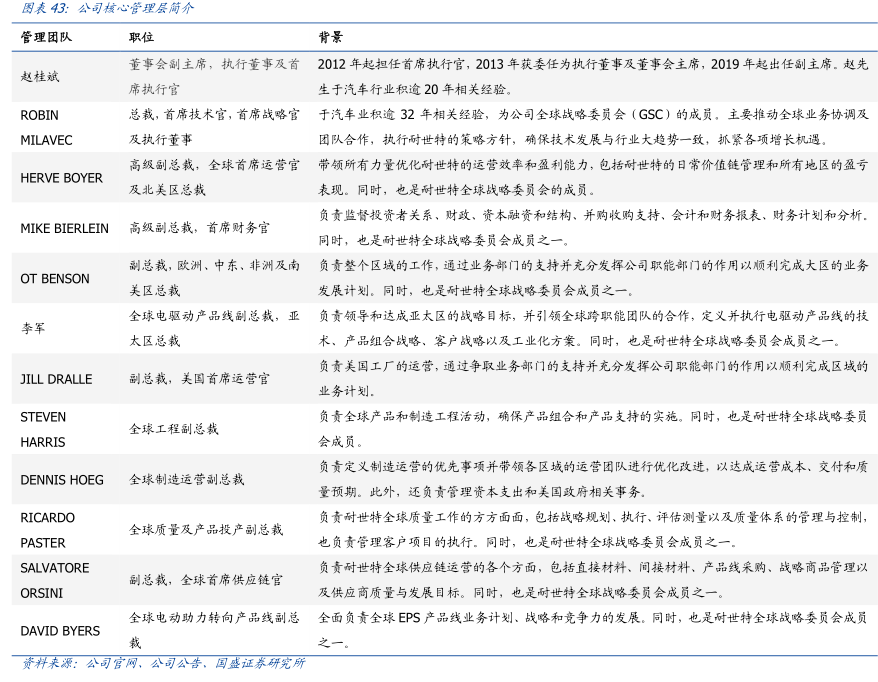Click position 总裁,首席技术官,首席战略官及执行董事
This screenshot has height=682, width=878.
pyautogui.click(x=214, y=127)
